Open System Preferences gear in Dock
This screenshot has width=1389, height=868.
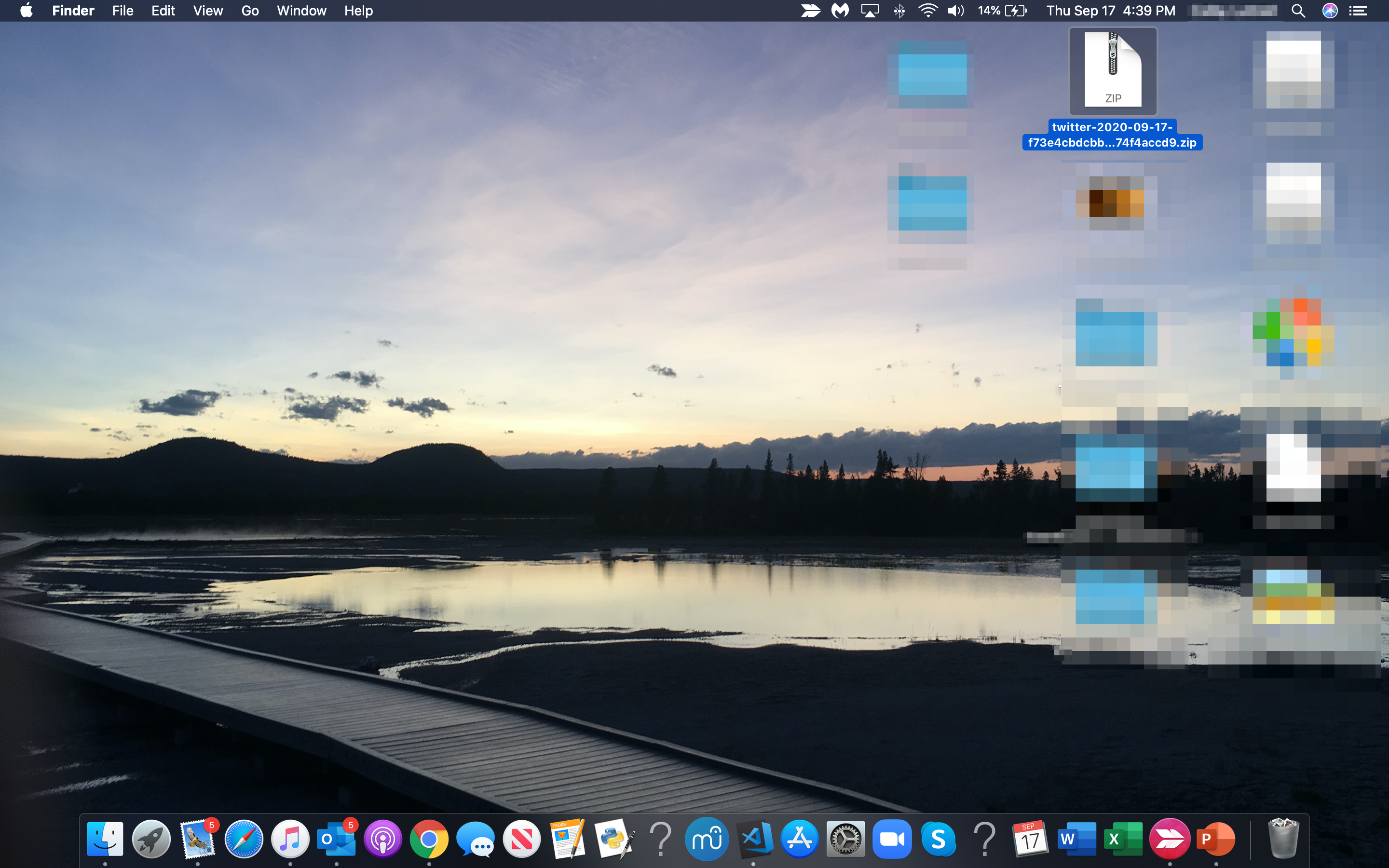coord(846,839)
